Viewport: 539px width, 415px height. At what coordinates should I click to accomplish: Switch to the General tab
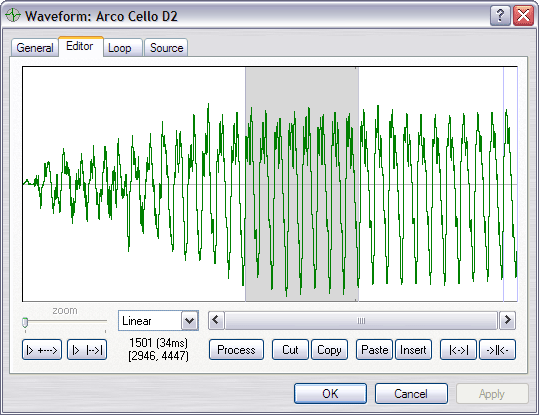34,48
